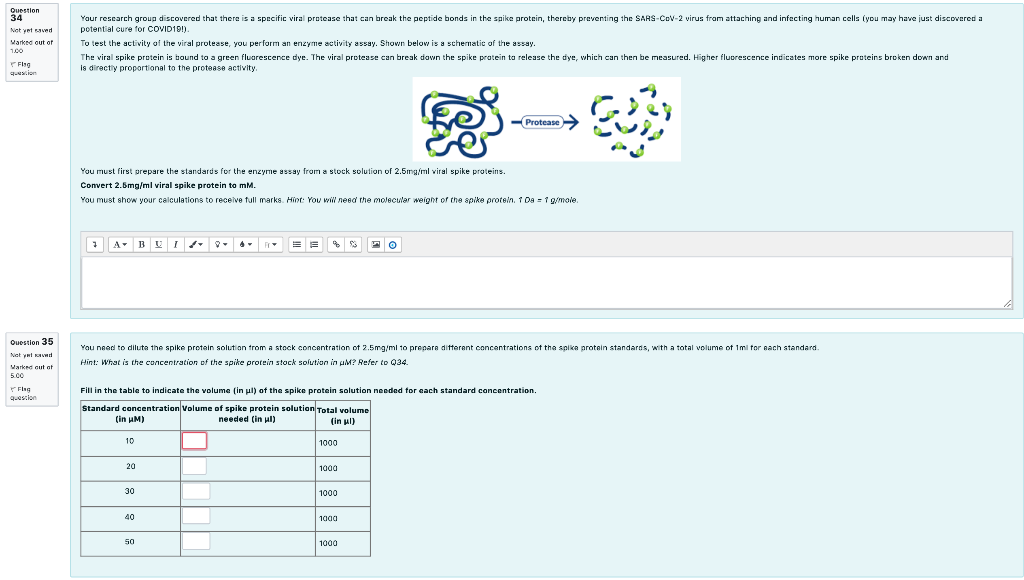Click the hint text referring to Q34

coord(244,362)
